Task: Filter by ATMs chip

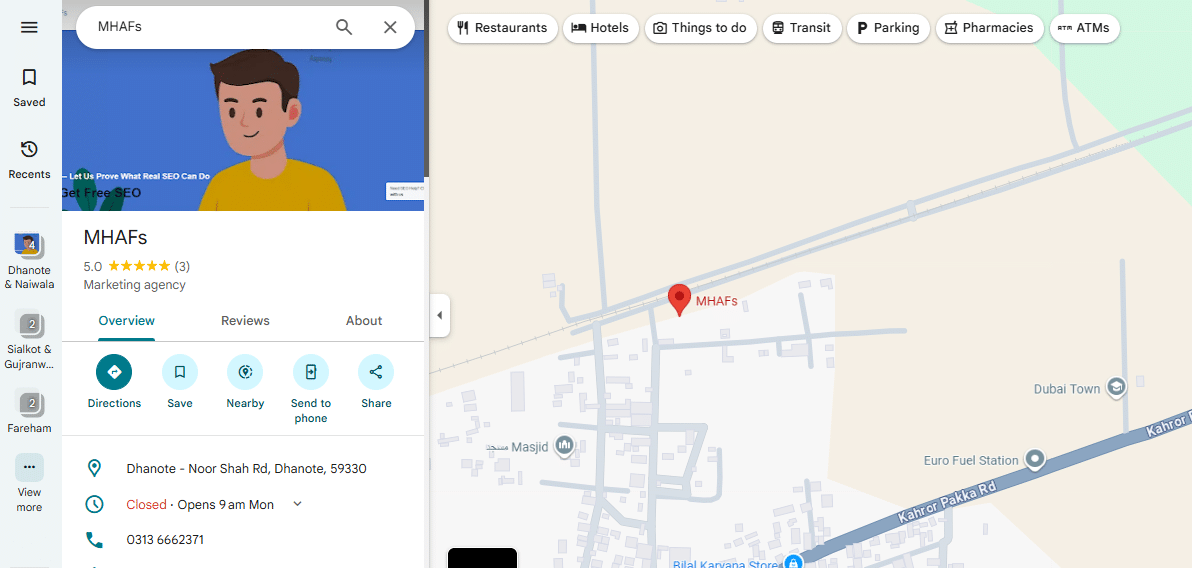Action: [x=1084, y=28]
